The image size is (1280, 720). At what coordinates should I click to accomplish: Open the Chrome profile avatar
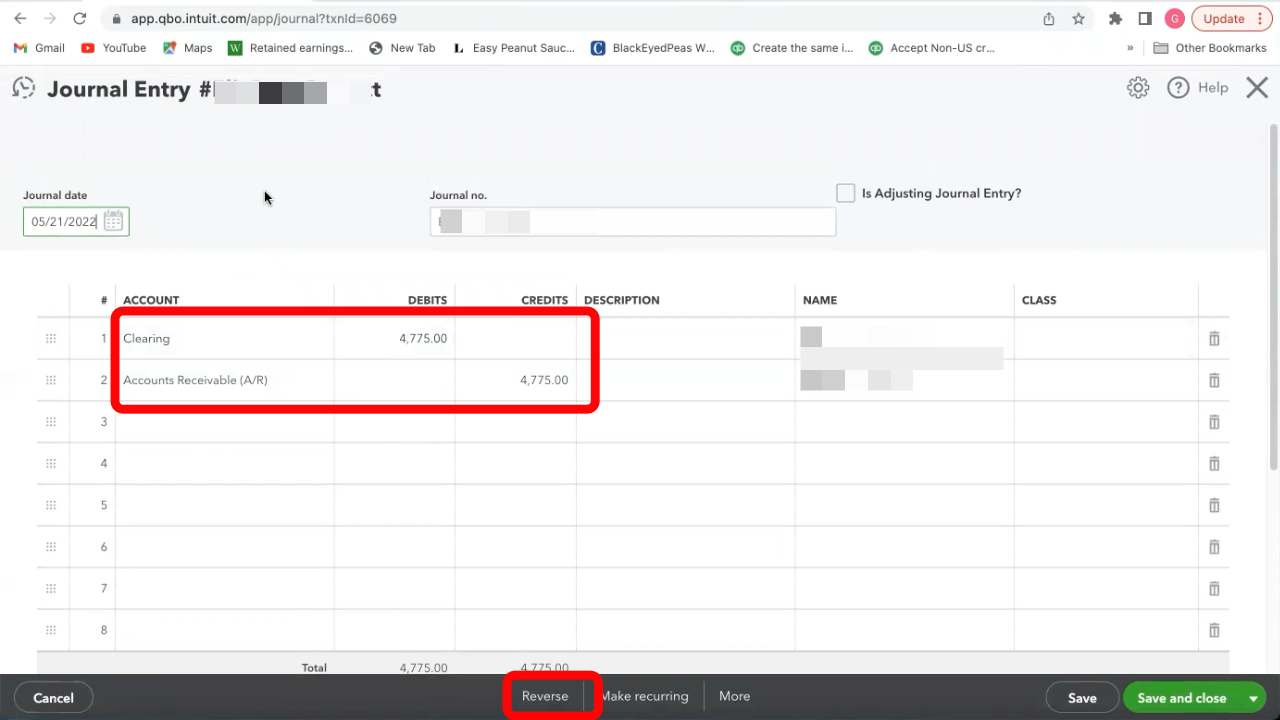[1175, 18]
